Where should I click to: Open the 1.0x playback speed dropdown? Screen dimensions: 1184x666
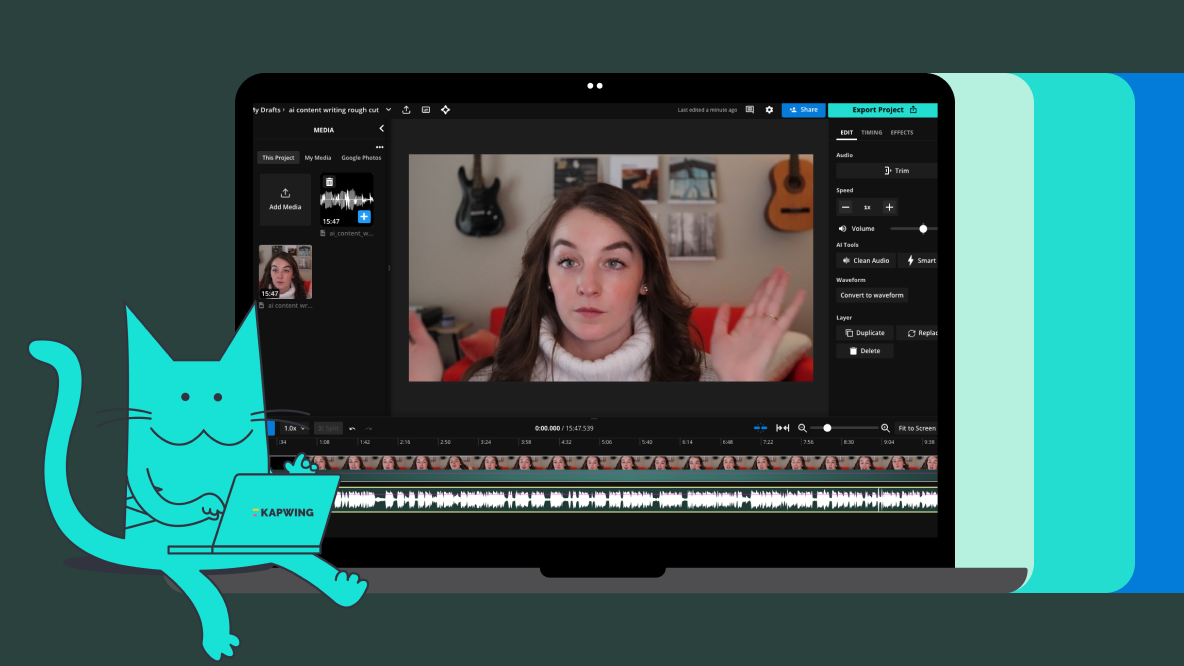292,427
